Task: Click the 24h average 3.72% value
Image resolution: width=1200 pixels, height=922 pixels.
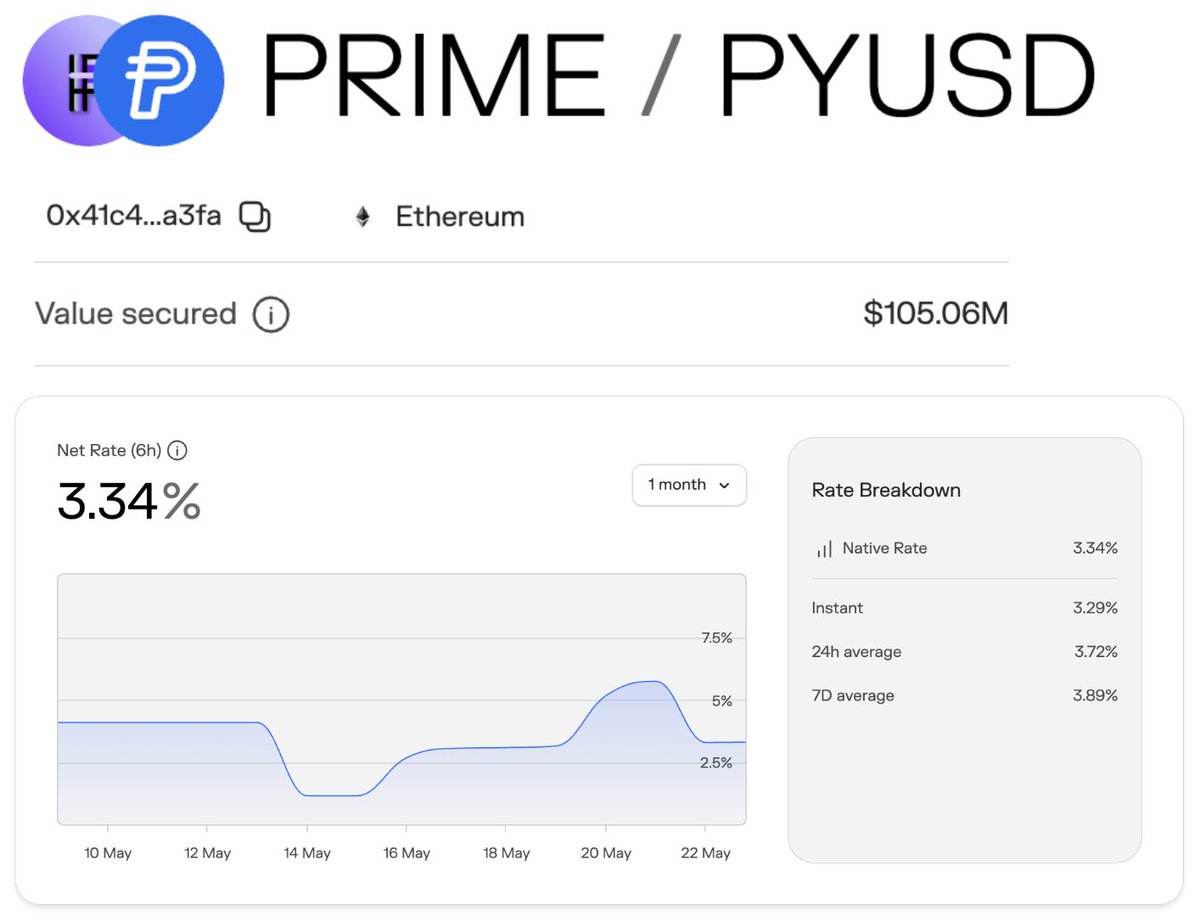Action: 1095,652
